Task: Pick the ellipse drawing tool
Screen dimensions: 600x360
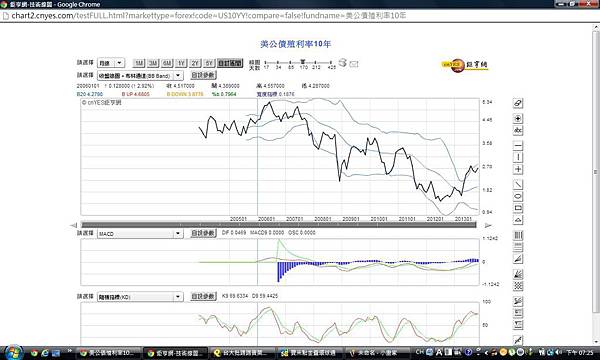Action: (518, 197)
